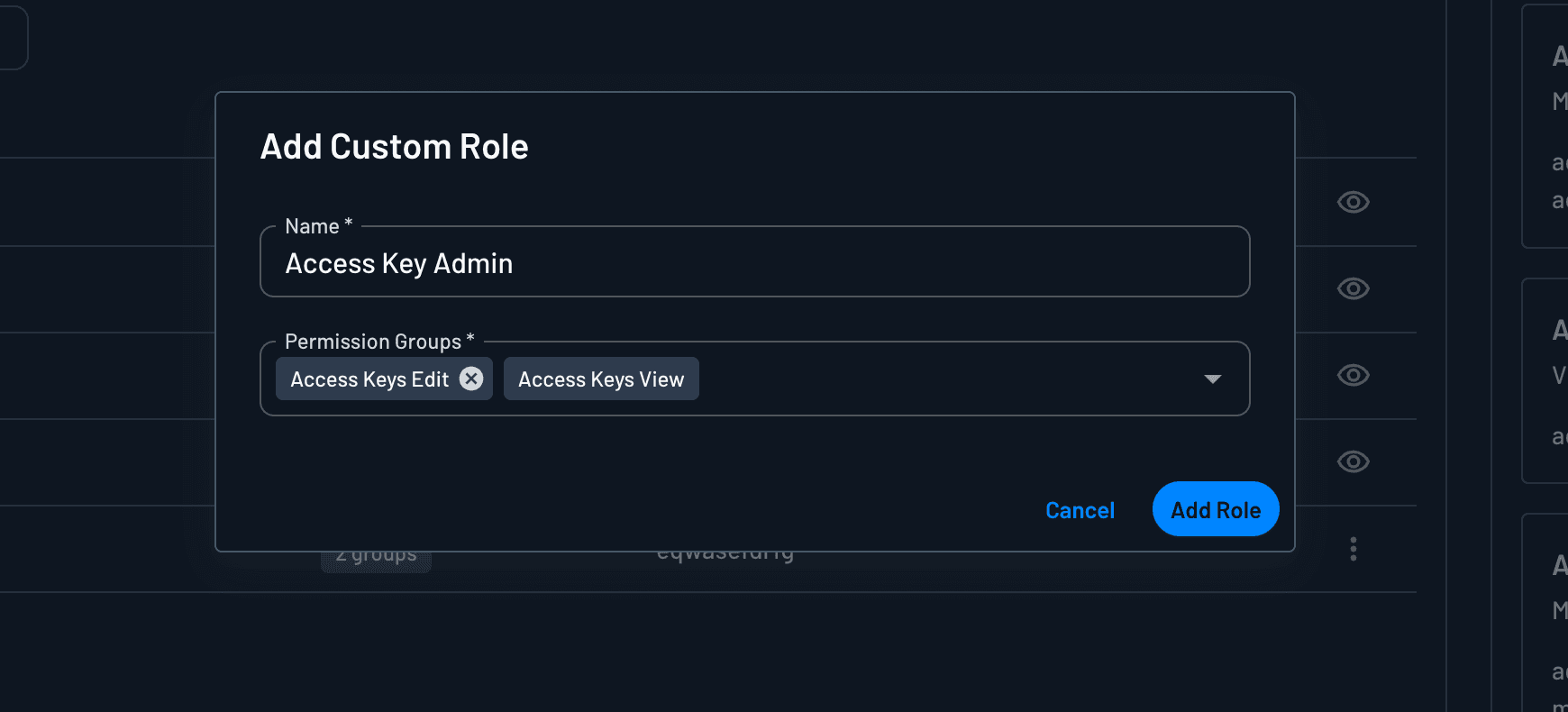Image resolution: width=1568 pixels, height=712 pixels.
Task: Edit the Name input field
Action: pos(755,262)
